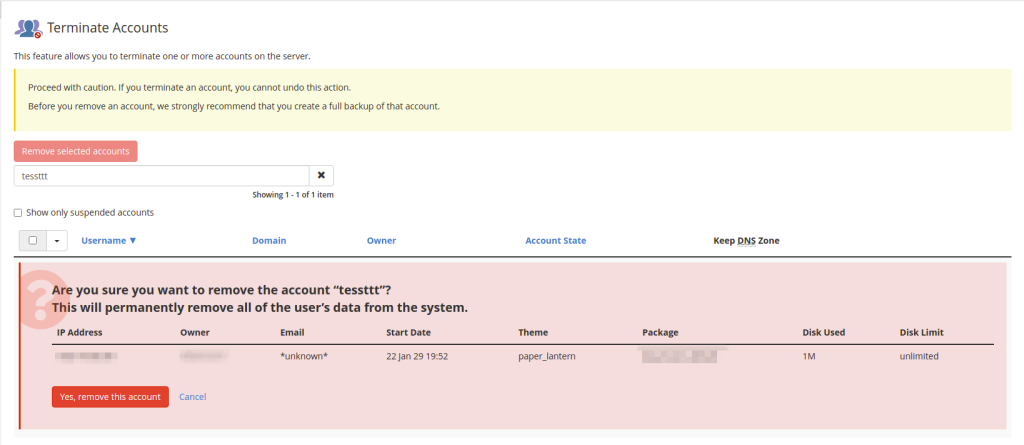This screenshot has height=445, width=1024.
Task: Click the Terminate Accounts users icon
Action: (x=28, y=28)
